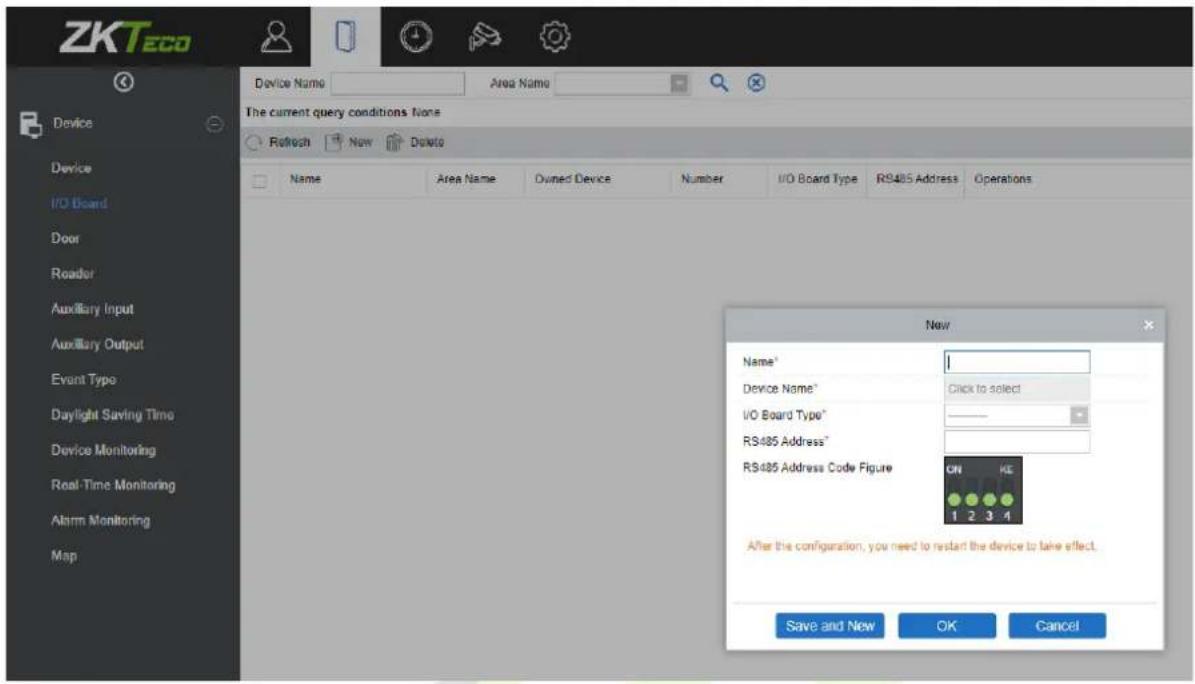Click the magnifier search icon
The image size is (1195, 684).
tap(719, 82)
